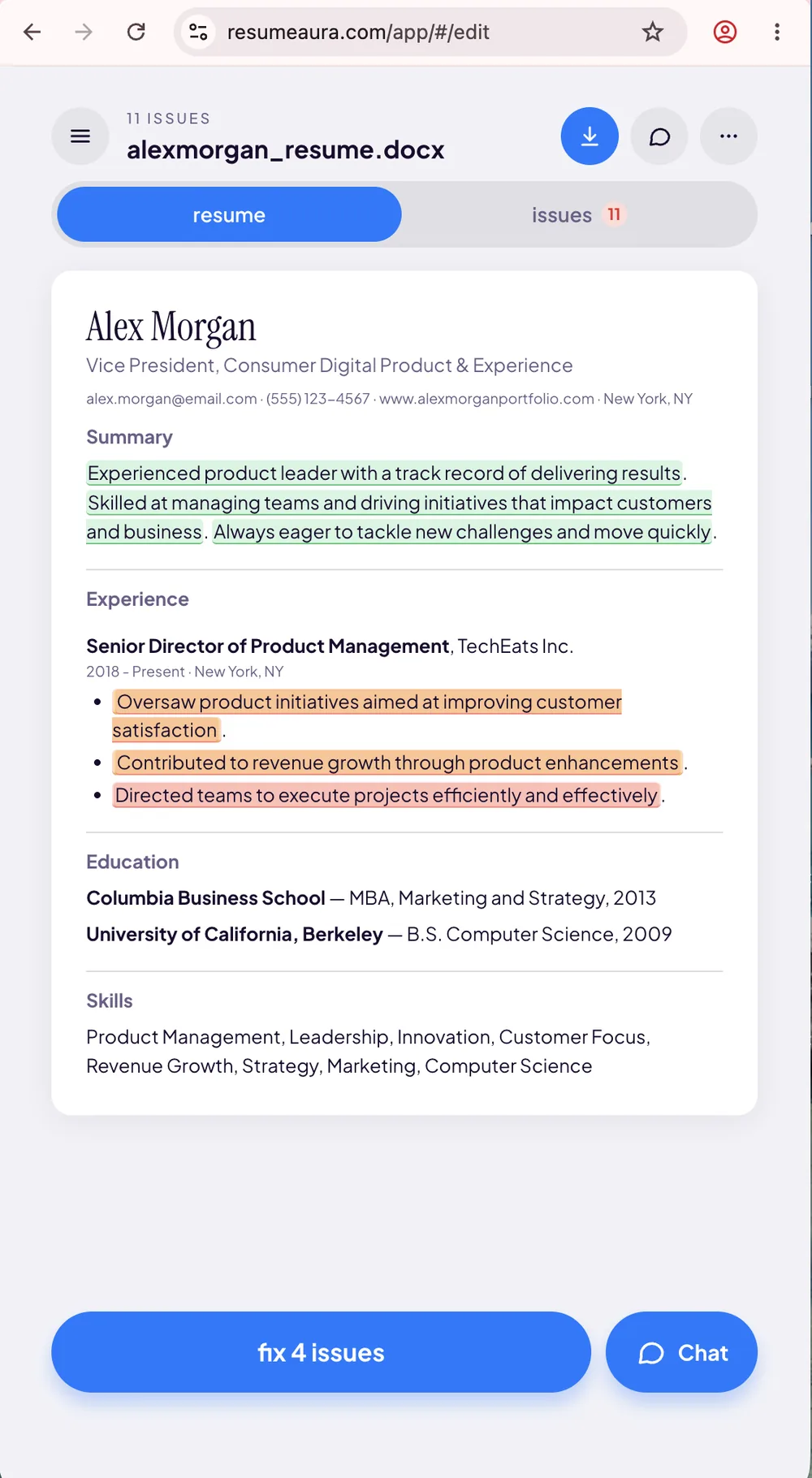Select red-highlighted 'Directed teams' bullet
Screen dimensions: 812x1478
coord(387,795)
